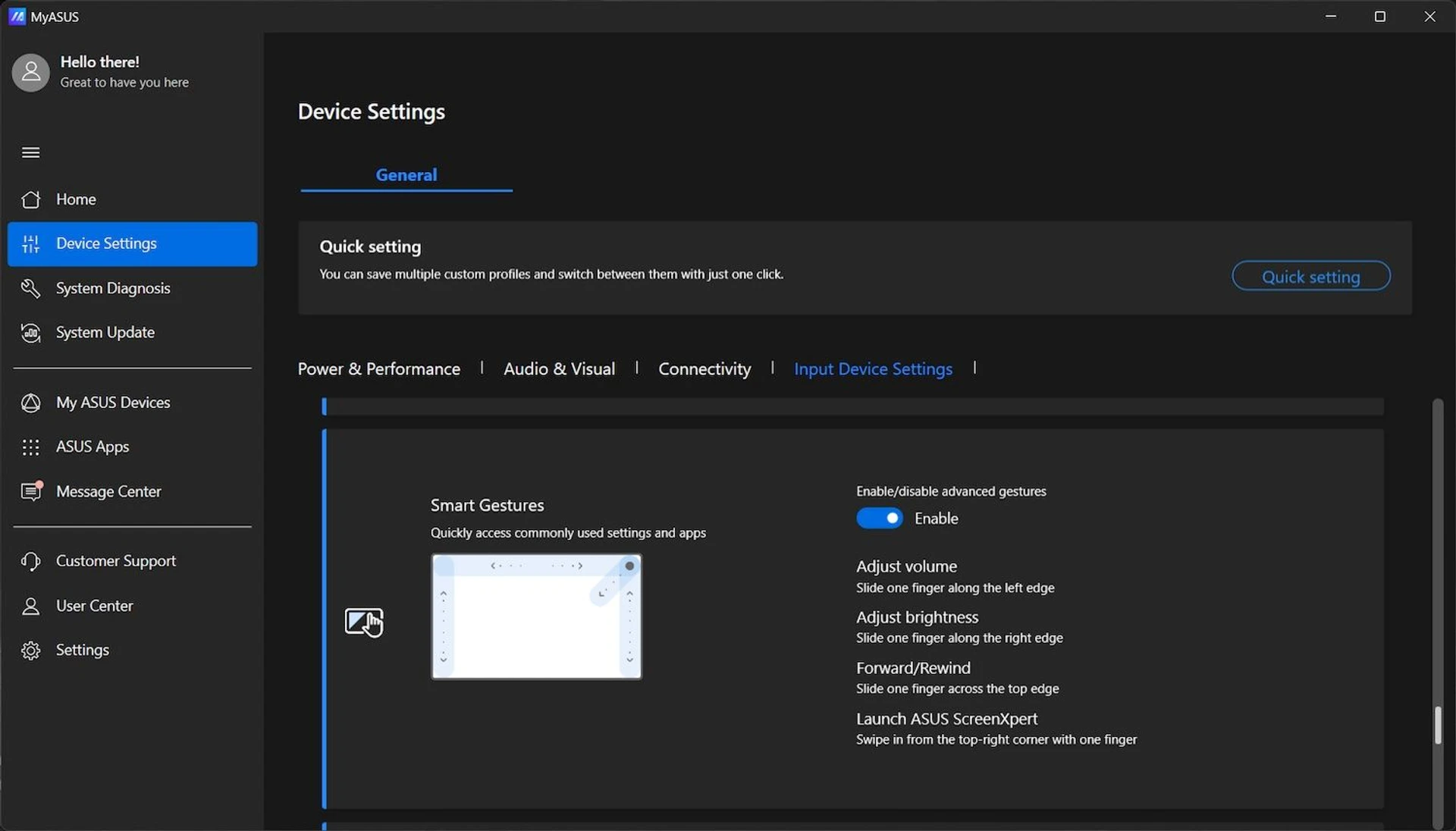Click the Adjust brightness gesture text
The width and height of the screenshot is (1456, 831).
coord(917,617)
